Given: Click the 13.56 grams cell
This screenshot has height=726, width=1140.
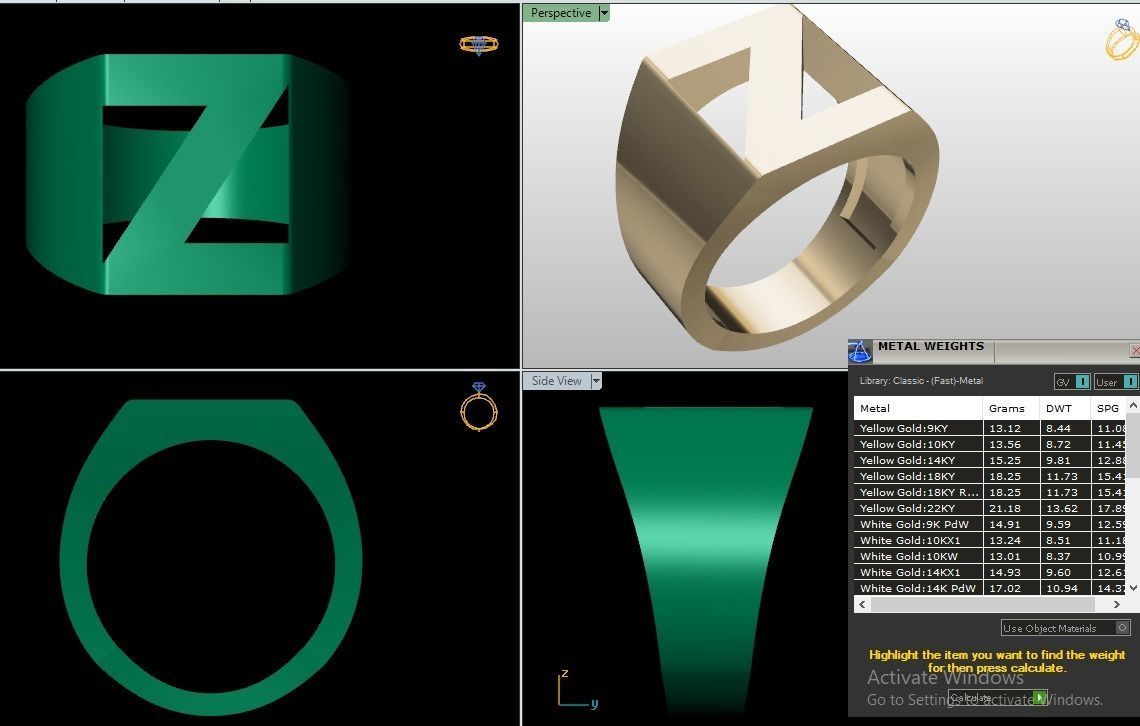Looking at the screenshot, I should pos(1011,444).
